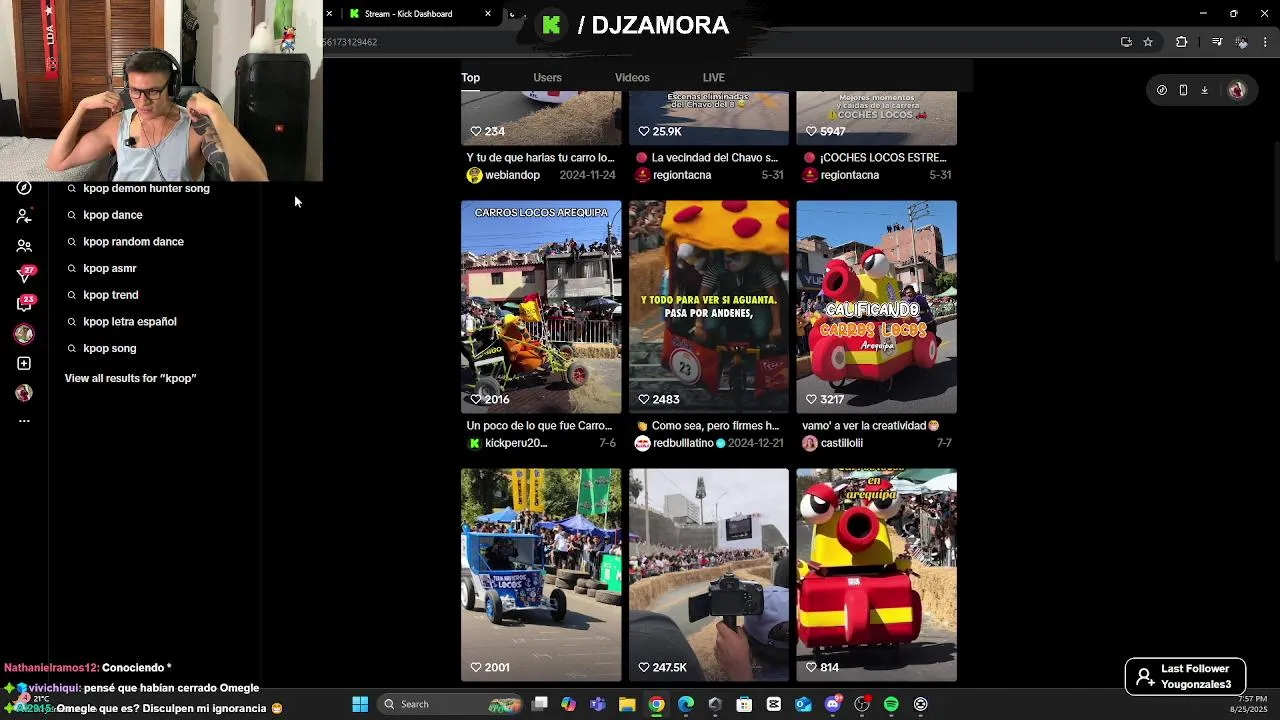Open Discord from the taskbar
Viewport: 1280px width, 720px height.
tap(833, 704)
